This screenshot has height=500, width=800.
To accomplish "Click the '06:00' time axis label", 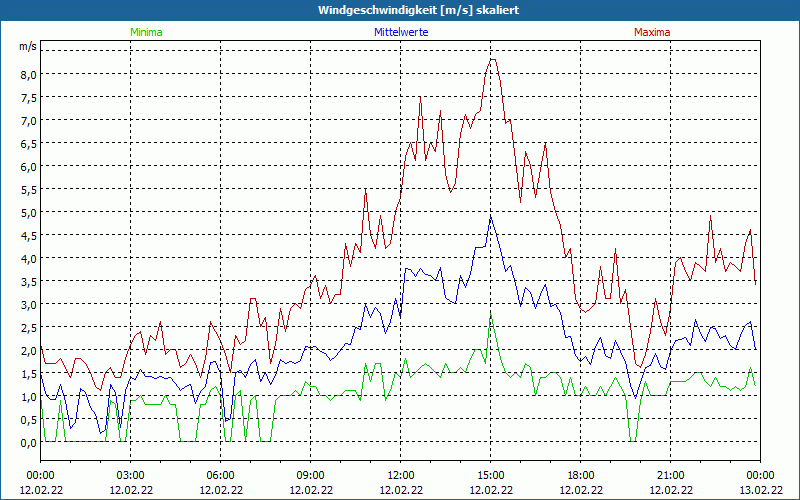I will (220, 476).
